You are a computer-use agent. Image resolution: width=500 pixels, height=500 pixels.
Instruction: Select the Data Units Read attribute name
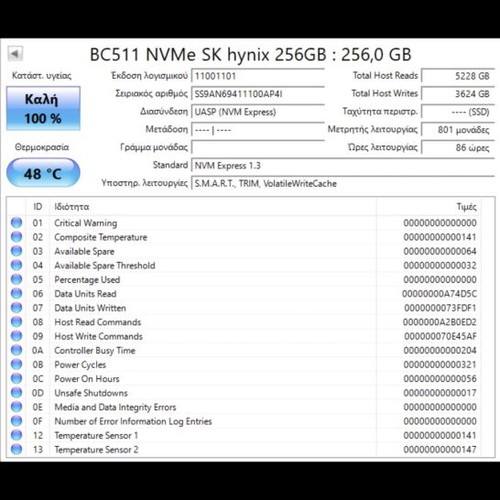(85, 294)
